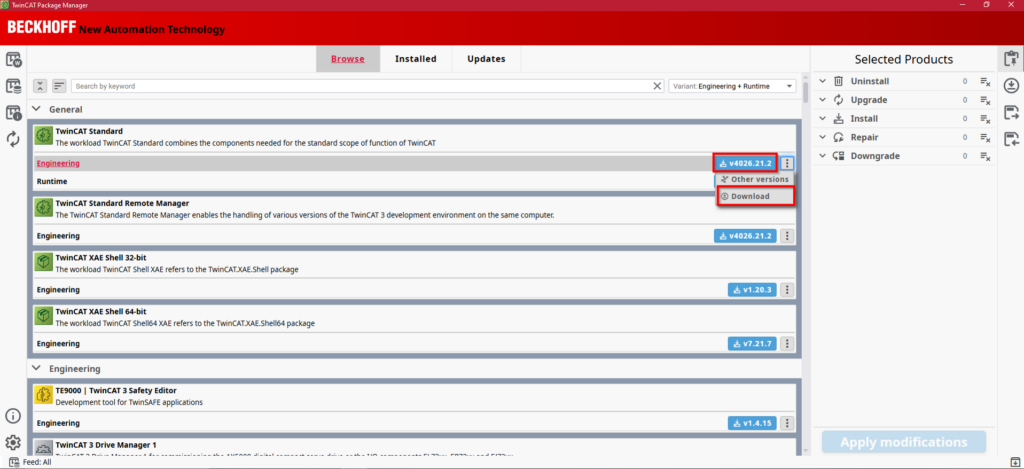Click the Selected Products heading
Image resolution: width=1024 pixels, height=469 pixels.
[904, 59]
